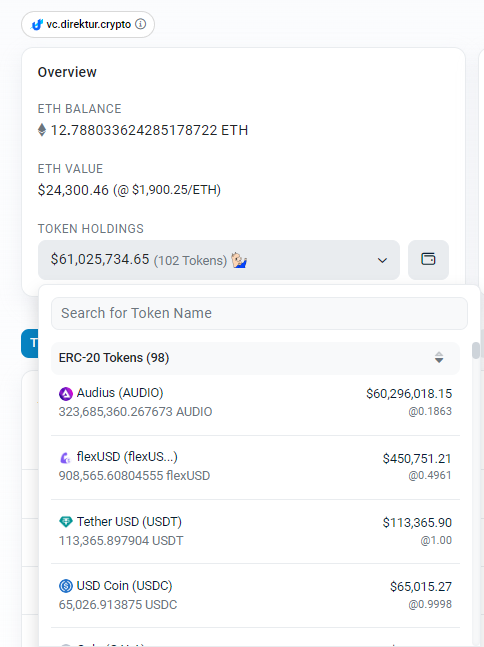Viewport: 484px width, 647px height.
Task: Click the @0.9998 USDC price
Action: [x=430, y=604]
